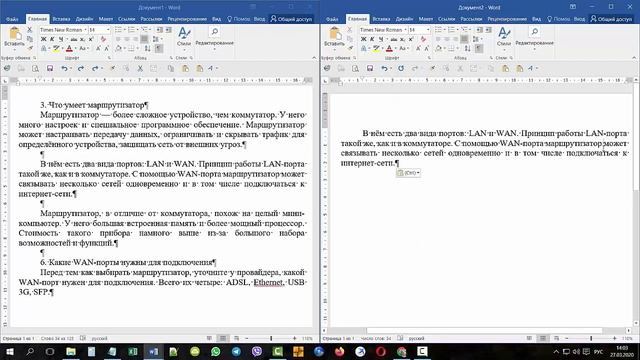
Task: Click Помощ tell-me lightbulb in Документ2 window
Action: (x=559, y=19)
